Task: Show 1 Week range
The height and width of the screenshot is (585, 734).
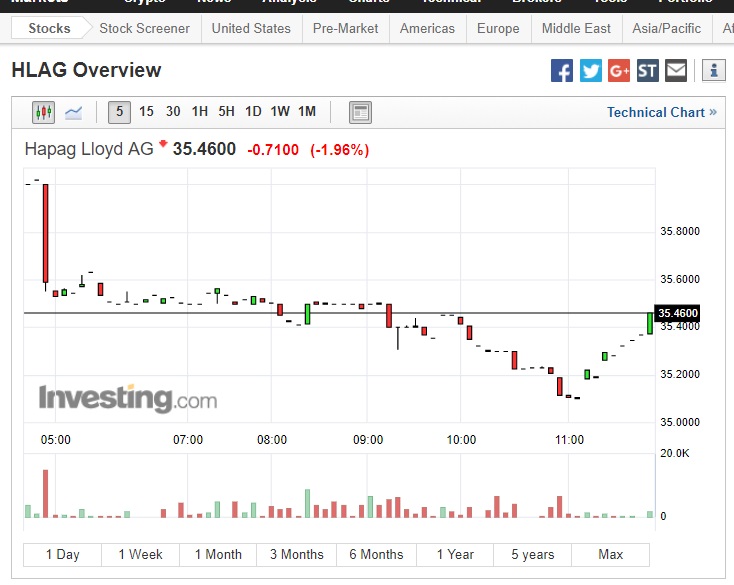Action: point(140,555)
